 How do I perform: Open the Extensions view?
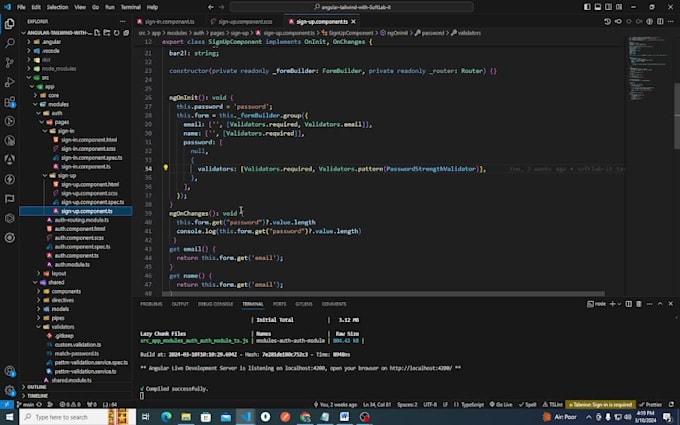coord(10,102)
